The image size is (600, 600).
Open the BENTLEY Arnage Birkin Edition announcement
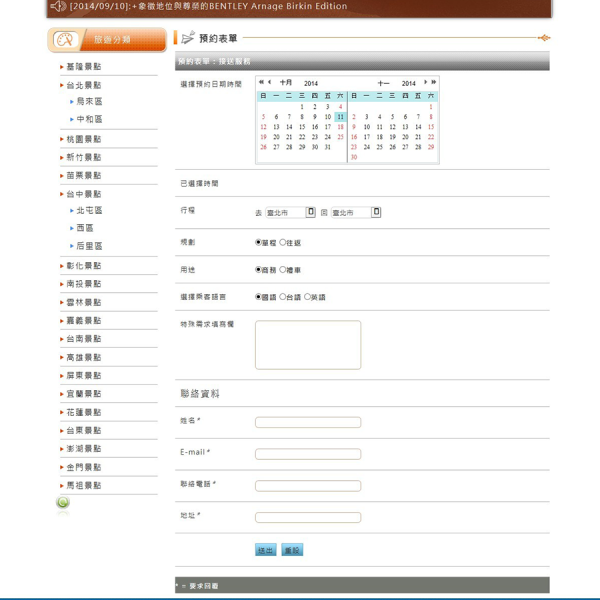[209, 6]
